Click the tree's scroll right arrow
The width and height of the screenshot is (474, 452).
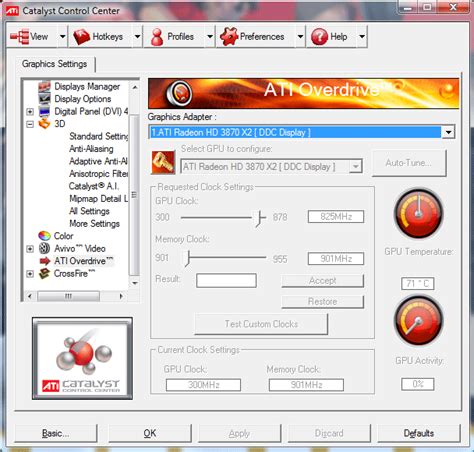(121, 296)
